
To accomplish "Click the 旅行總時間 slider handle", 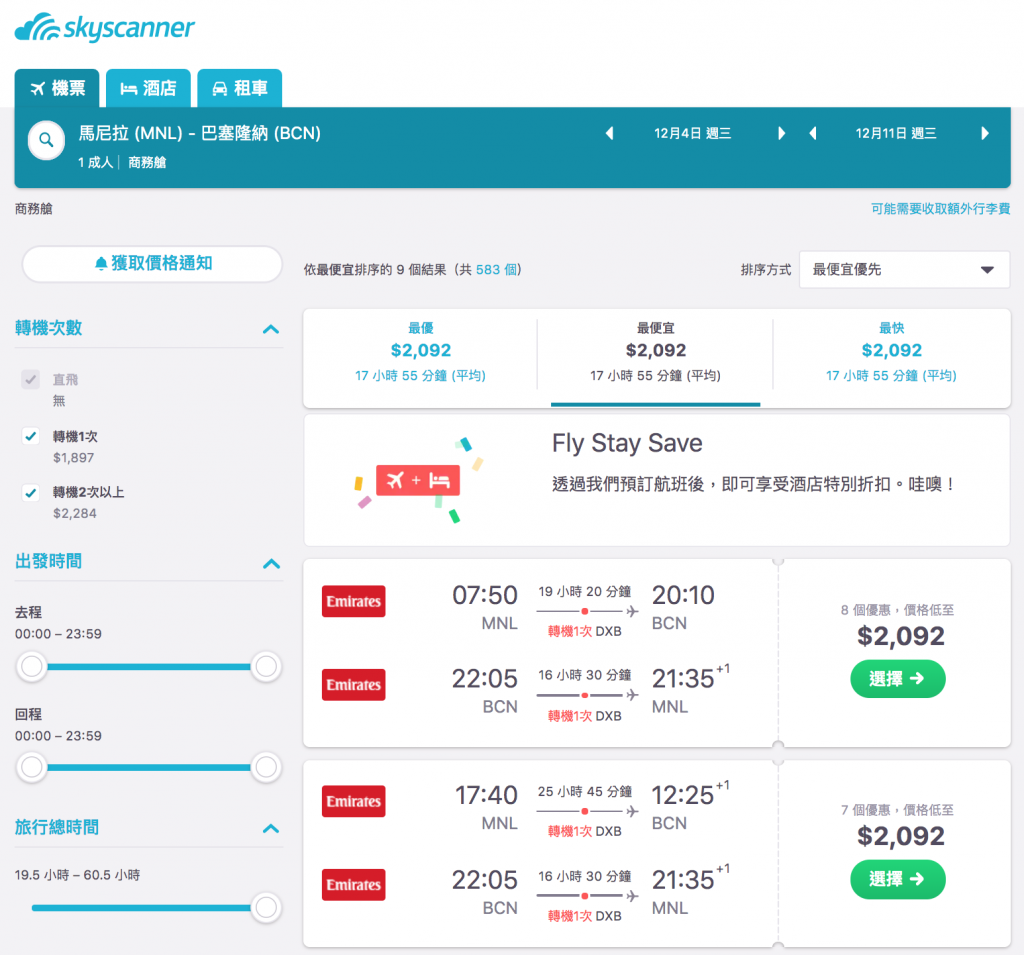I will click(266, 907).
